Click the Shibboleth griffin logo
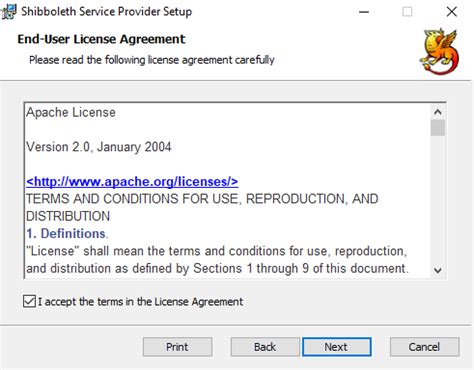Screen dimensions: 474x370 click(x=439, y=51)
